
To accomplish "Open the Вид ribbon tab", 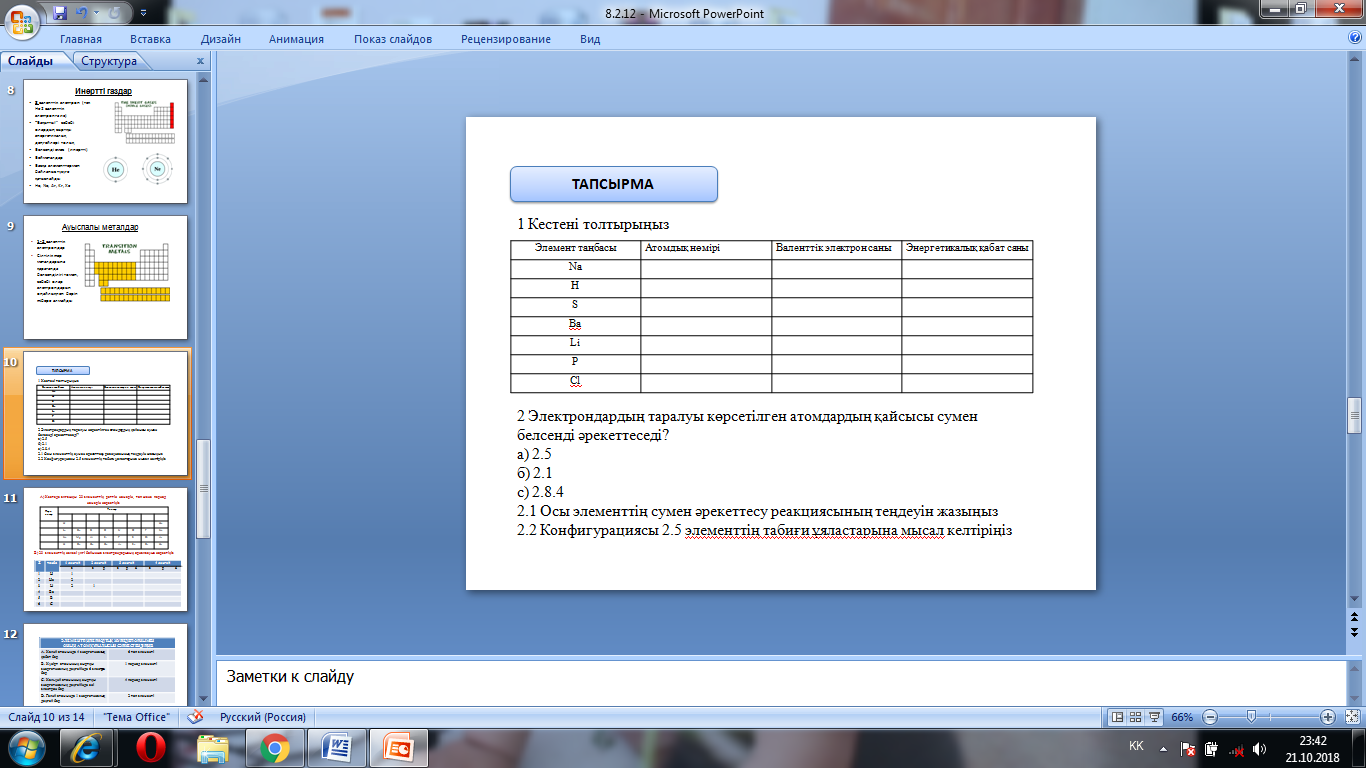I will tap(590, 39).
